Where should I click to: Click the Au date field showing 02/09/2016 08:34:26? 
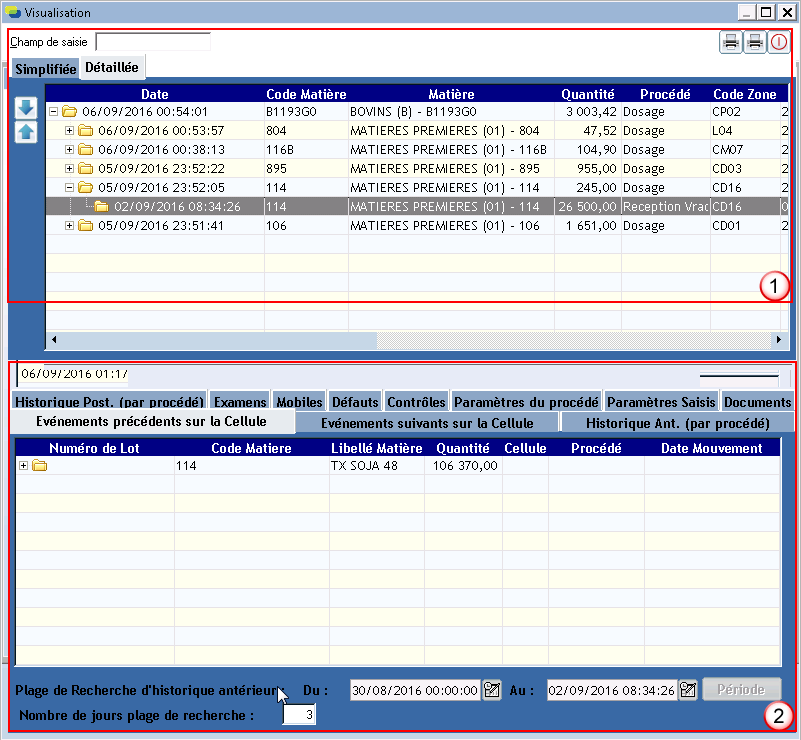[x=611, y=690]
